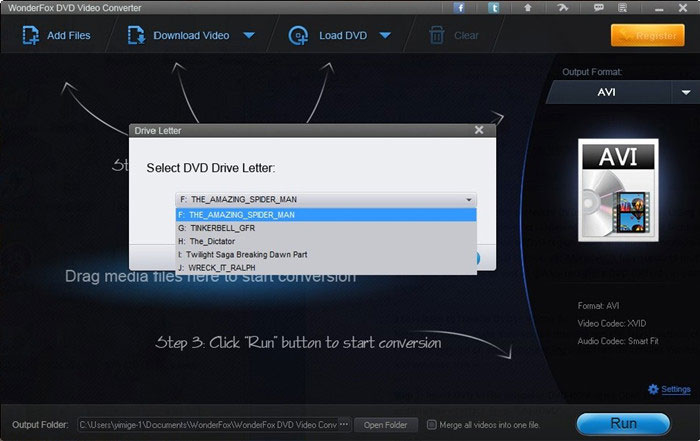The width and height of the screenshot is (700, 441).
Task: Choose H: The_Dictator drive entry
Action: [x=326, y=241]
